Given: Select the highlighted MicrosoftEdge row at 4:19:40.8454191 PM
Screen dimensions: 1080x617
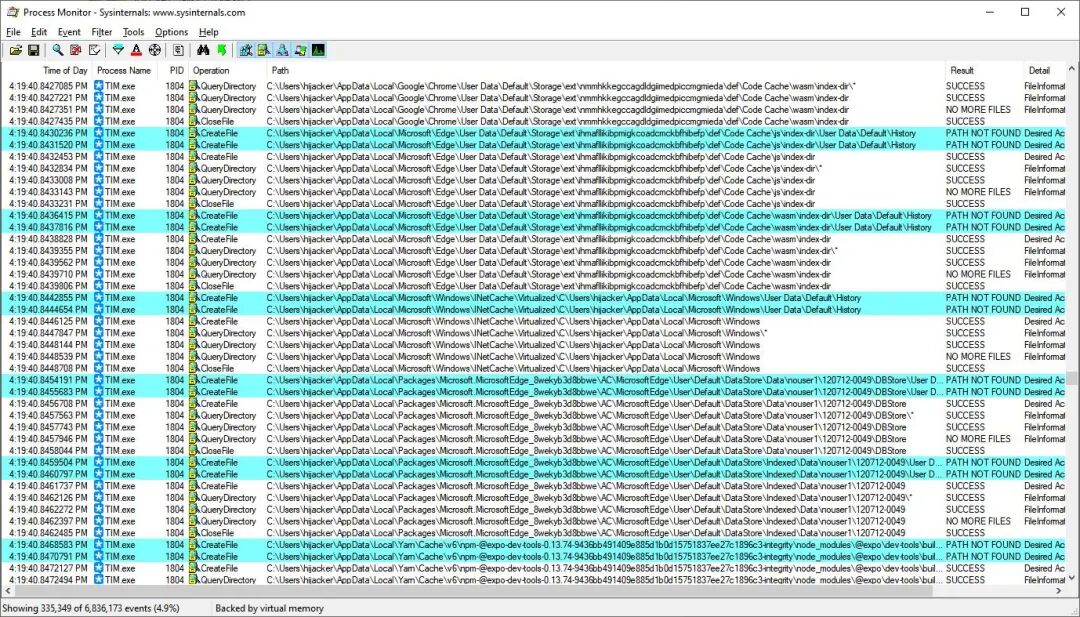Looking at the screenshot, I should pos(534,380).
